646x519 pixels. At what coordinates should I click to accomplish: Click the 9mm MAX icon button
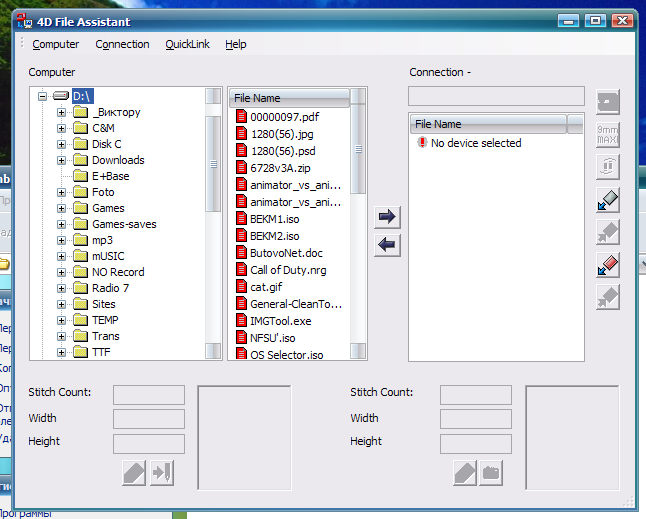[x=607, y=135]
